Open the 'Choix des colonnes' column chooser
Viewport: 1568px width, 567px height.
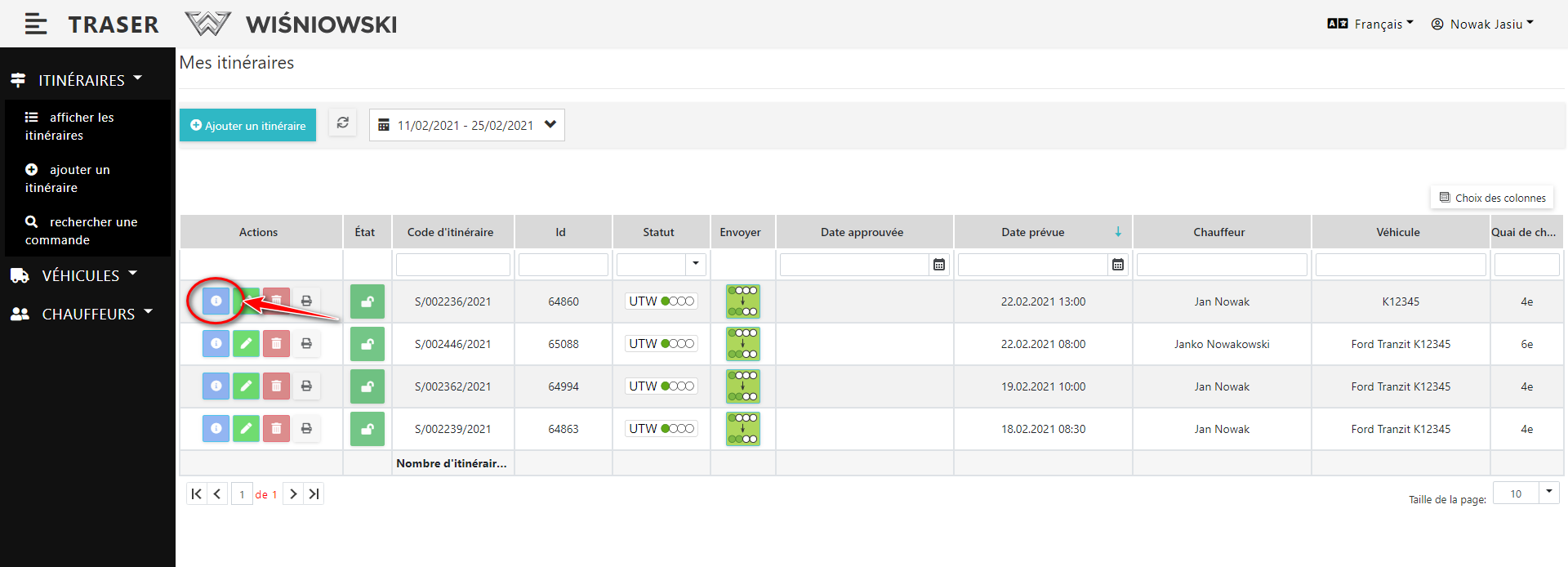click(1492, 198)
